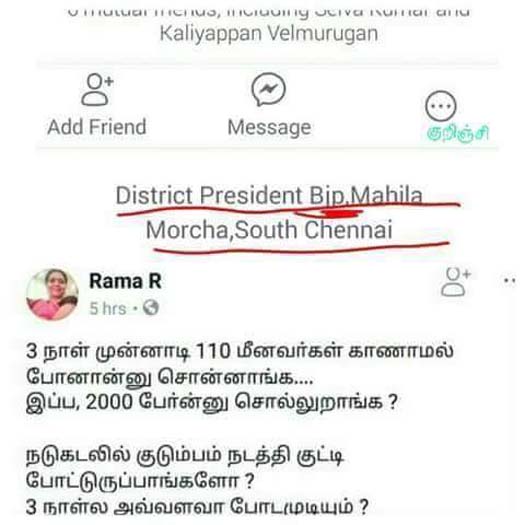Open the Rama R name link

125,281
